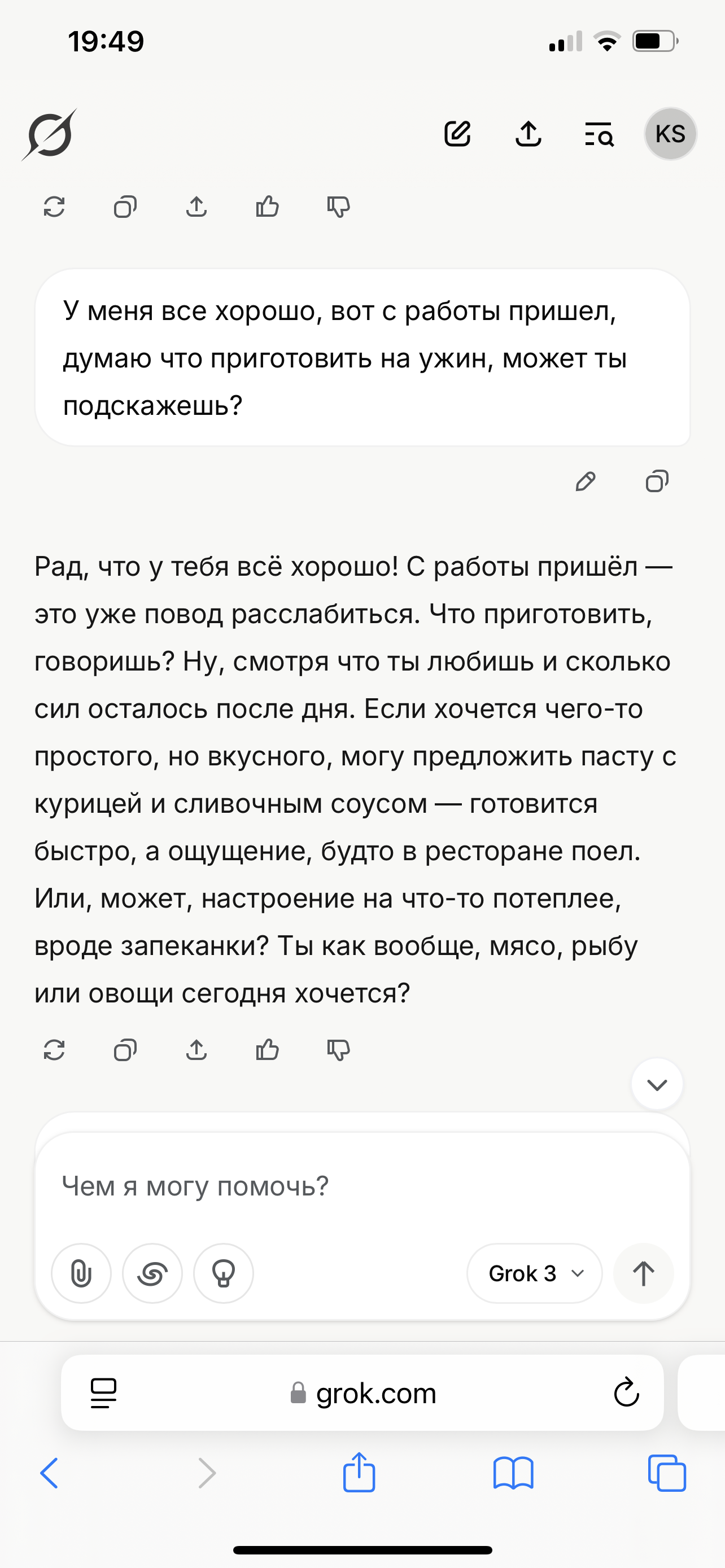
Task: Edit your message about dinner plans
Action: (586, 481)
